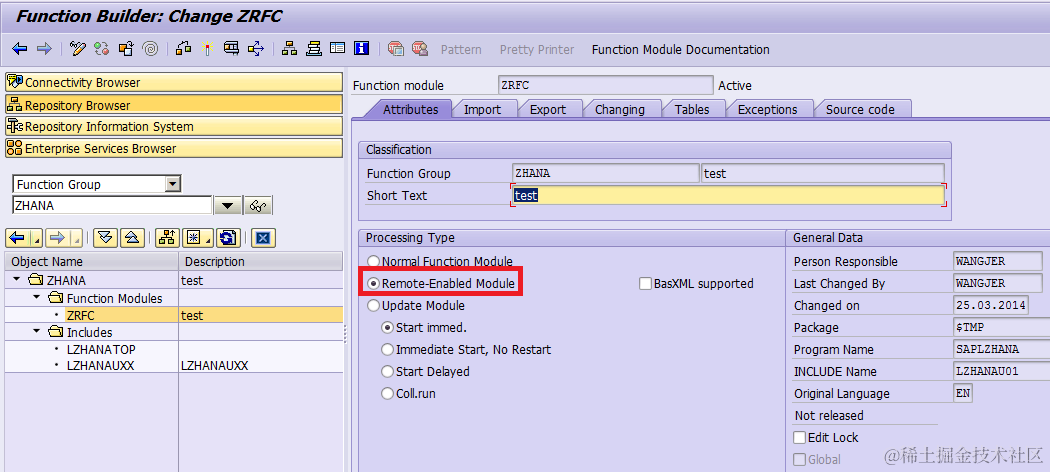This screenshot has width=1050, height=472.
Task: Select the Coll.run radio option
Action: pyautogui.click(x=387, y=394)
